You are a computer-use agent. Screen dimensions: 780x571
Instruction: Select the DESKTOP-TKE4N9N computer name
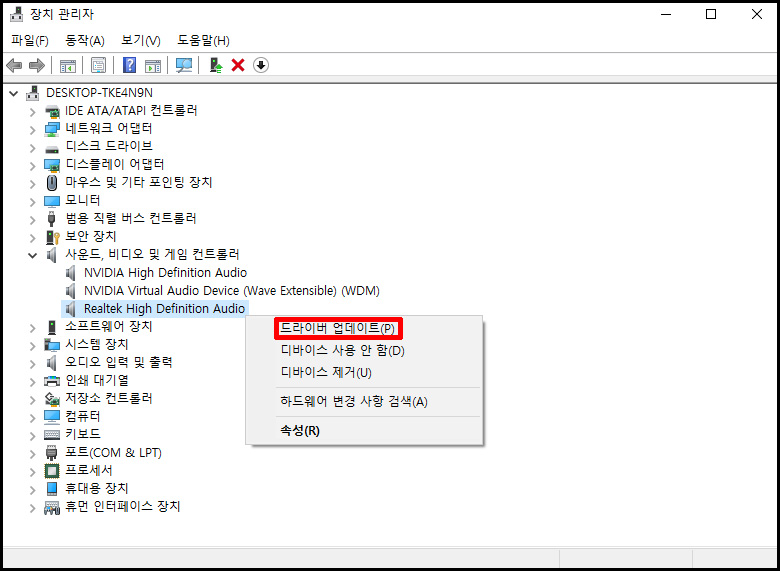coord(99,93)
